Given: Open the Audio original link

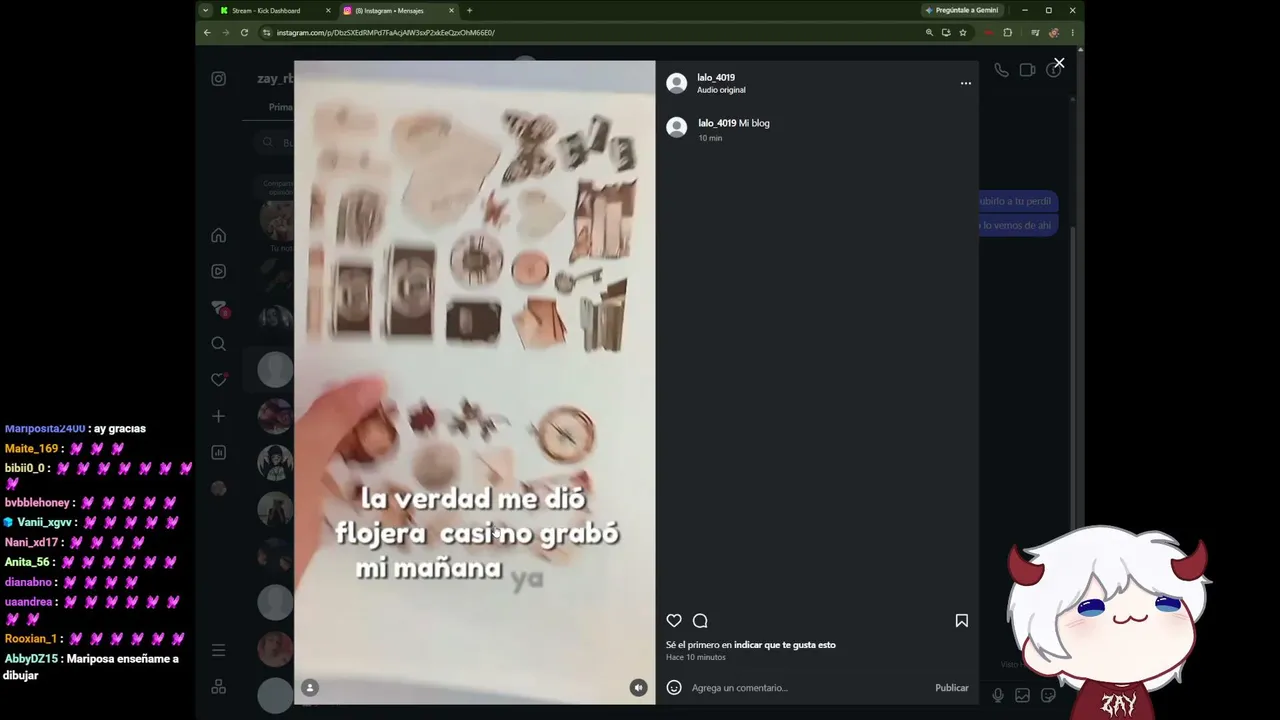Looking at the screenshot, I should (x=721, y=90).
